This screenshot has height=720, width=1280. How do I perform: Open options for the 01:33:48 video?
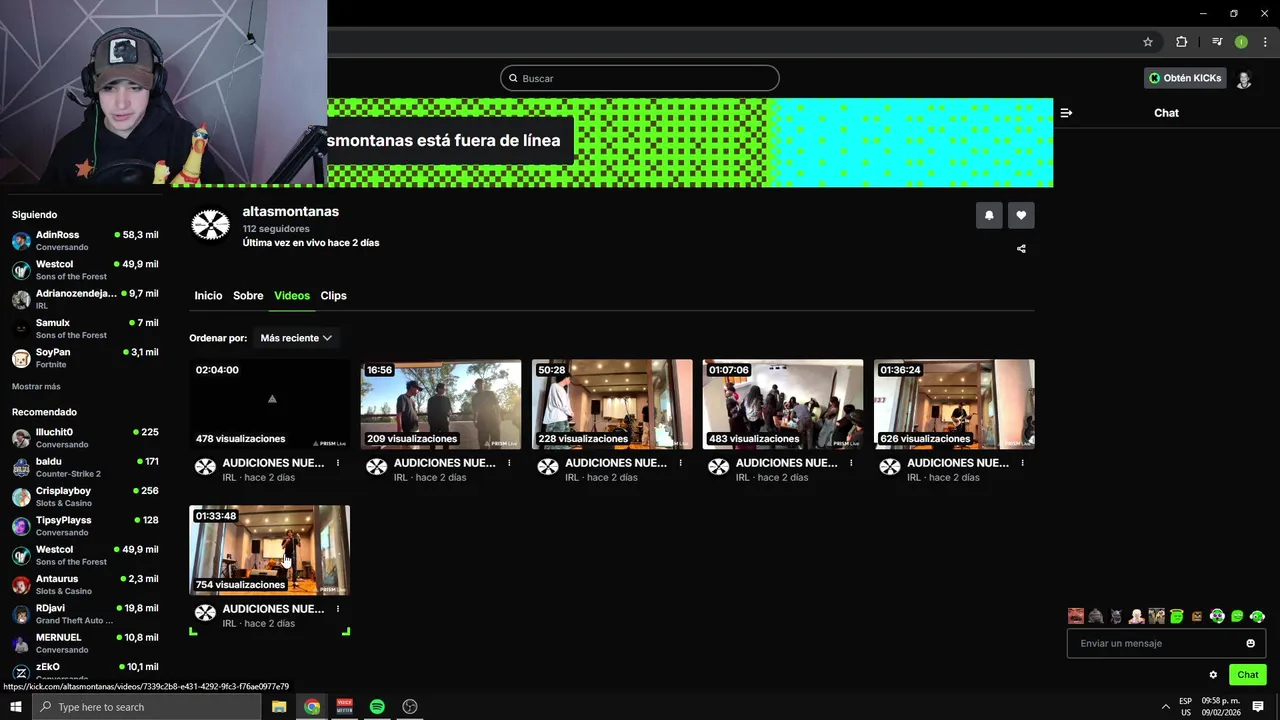[x=338, y=609]
